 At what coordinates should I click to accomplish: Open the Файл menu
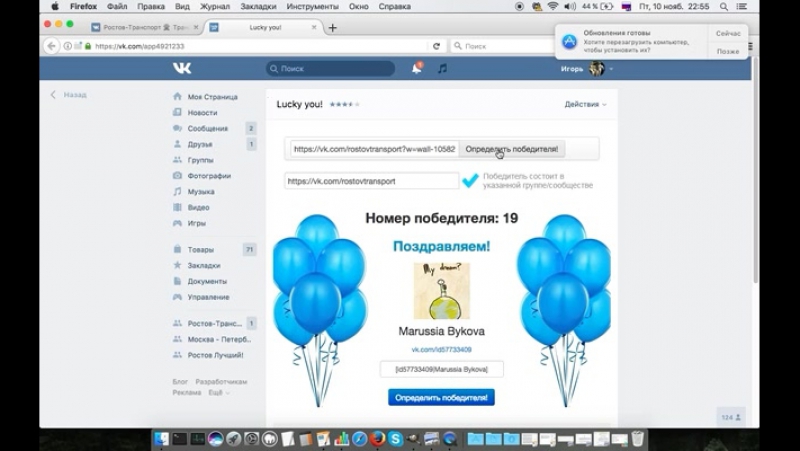117,7
